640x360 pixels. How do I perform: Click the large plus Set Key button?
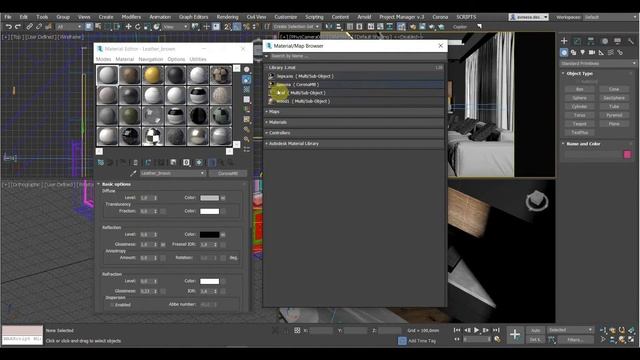pyautogui.click(x=515, y=335)
